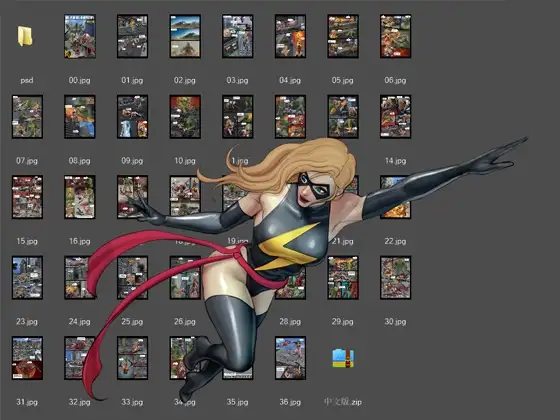Select the 33.jpg thumbnail
Screen dimensions: 560x420
[x=132, y=358]
